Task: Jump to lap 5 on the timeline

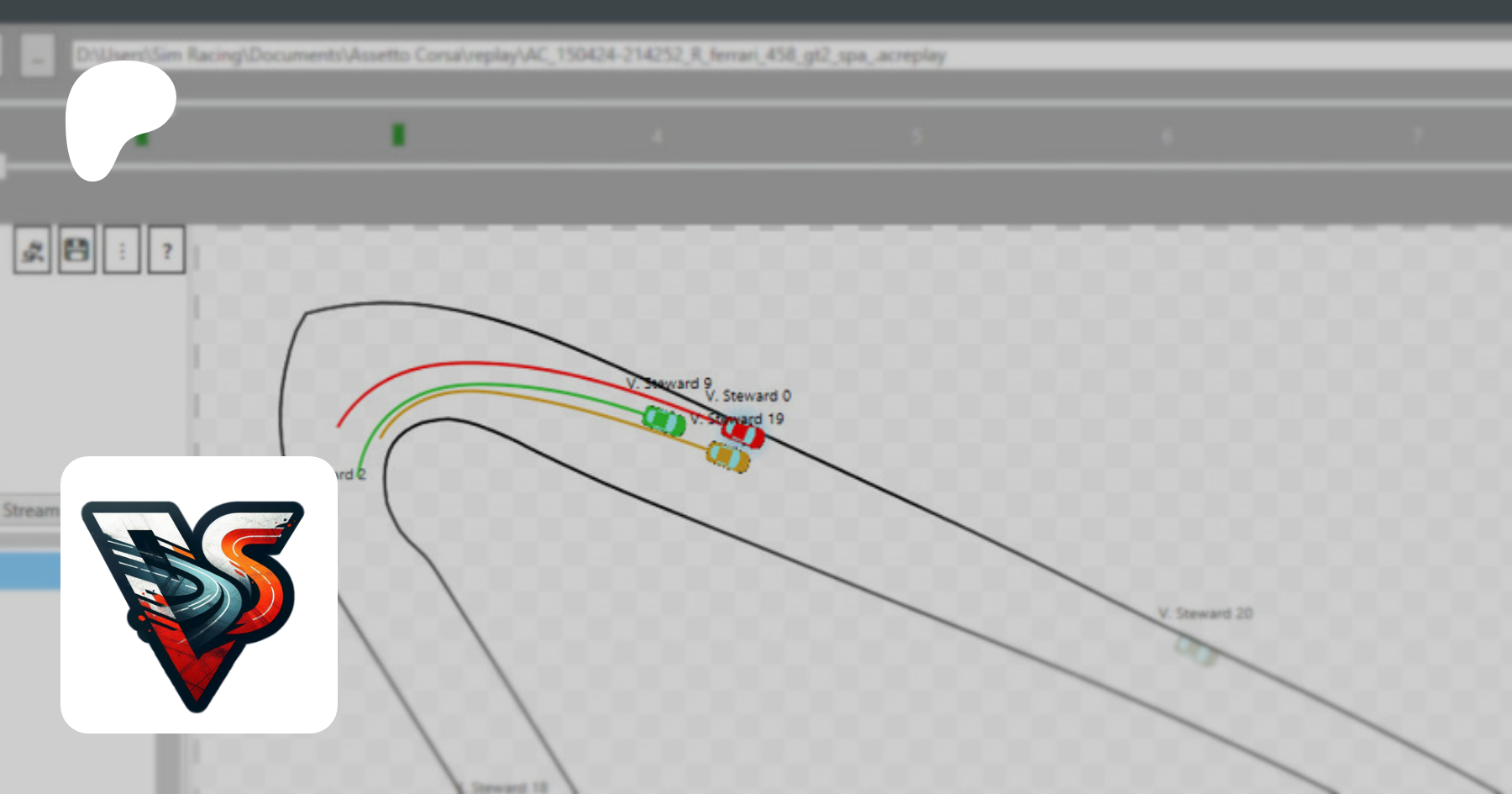Action: 916,136
